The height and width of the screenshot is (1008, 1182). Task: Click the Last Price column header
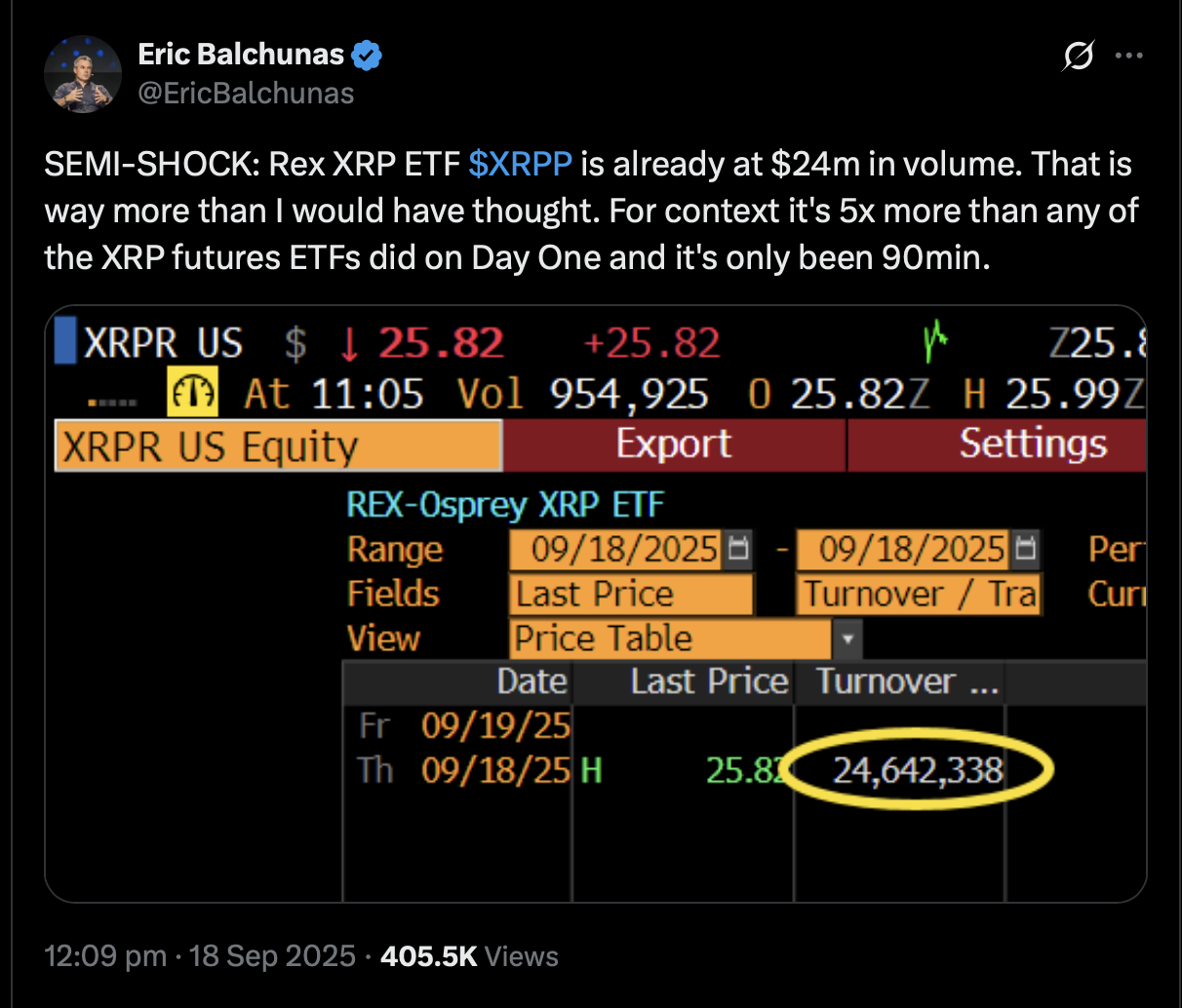(709, 681)
